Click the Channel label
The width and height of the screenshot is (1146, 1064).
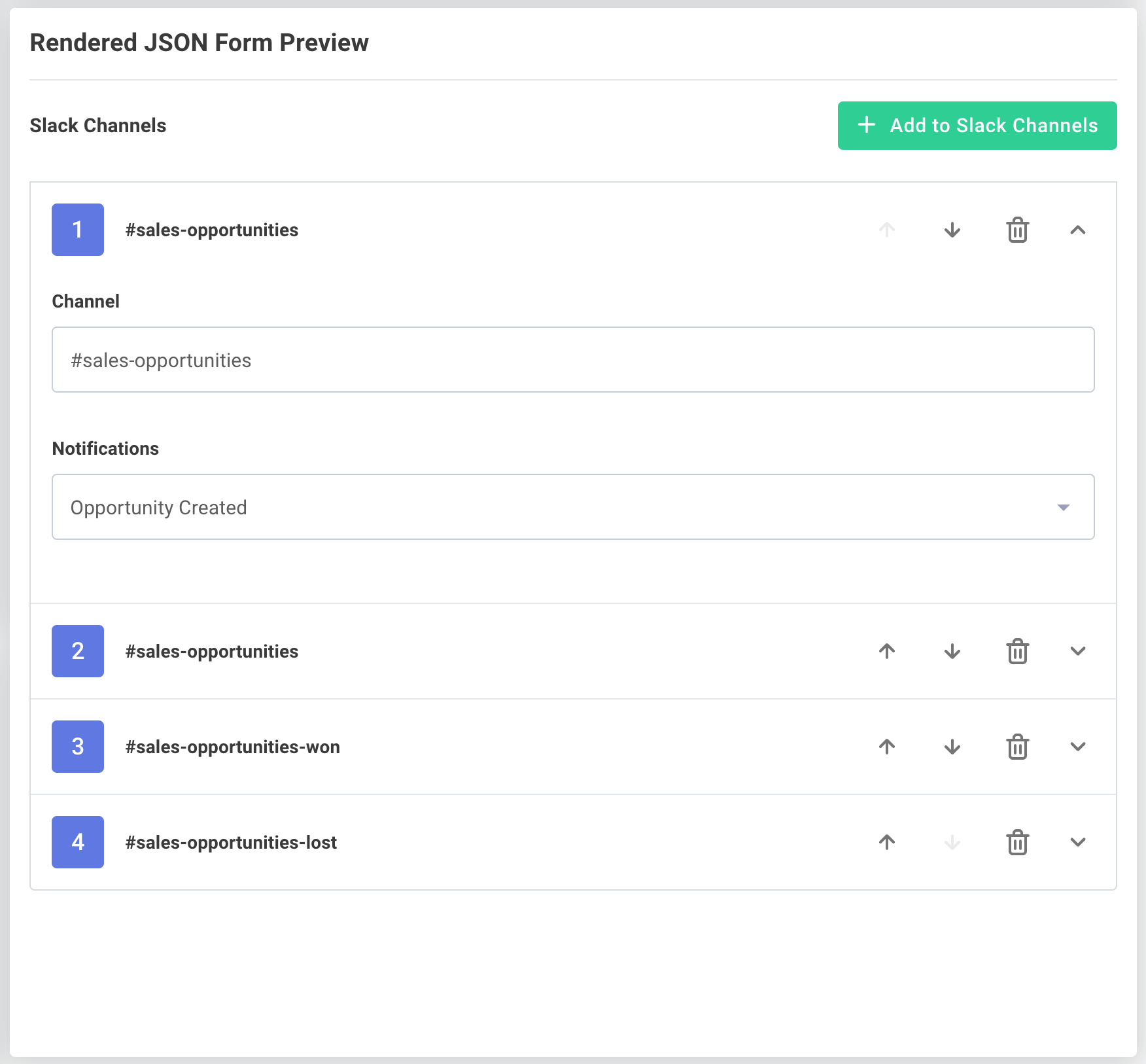click(x=86, y=302)
